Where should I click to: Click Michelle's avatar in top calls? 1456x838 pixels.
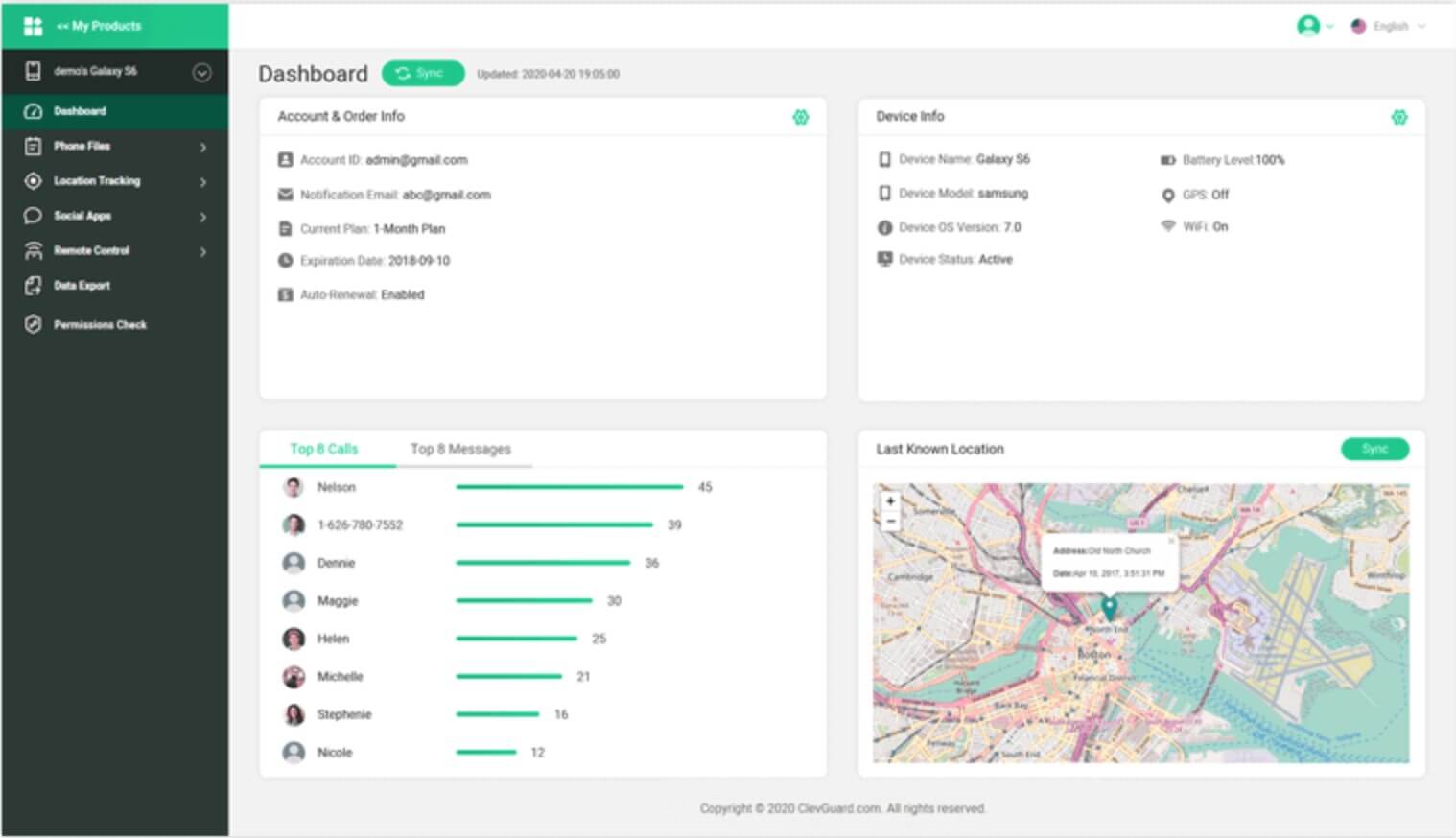click(294, 677)
